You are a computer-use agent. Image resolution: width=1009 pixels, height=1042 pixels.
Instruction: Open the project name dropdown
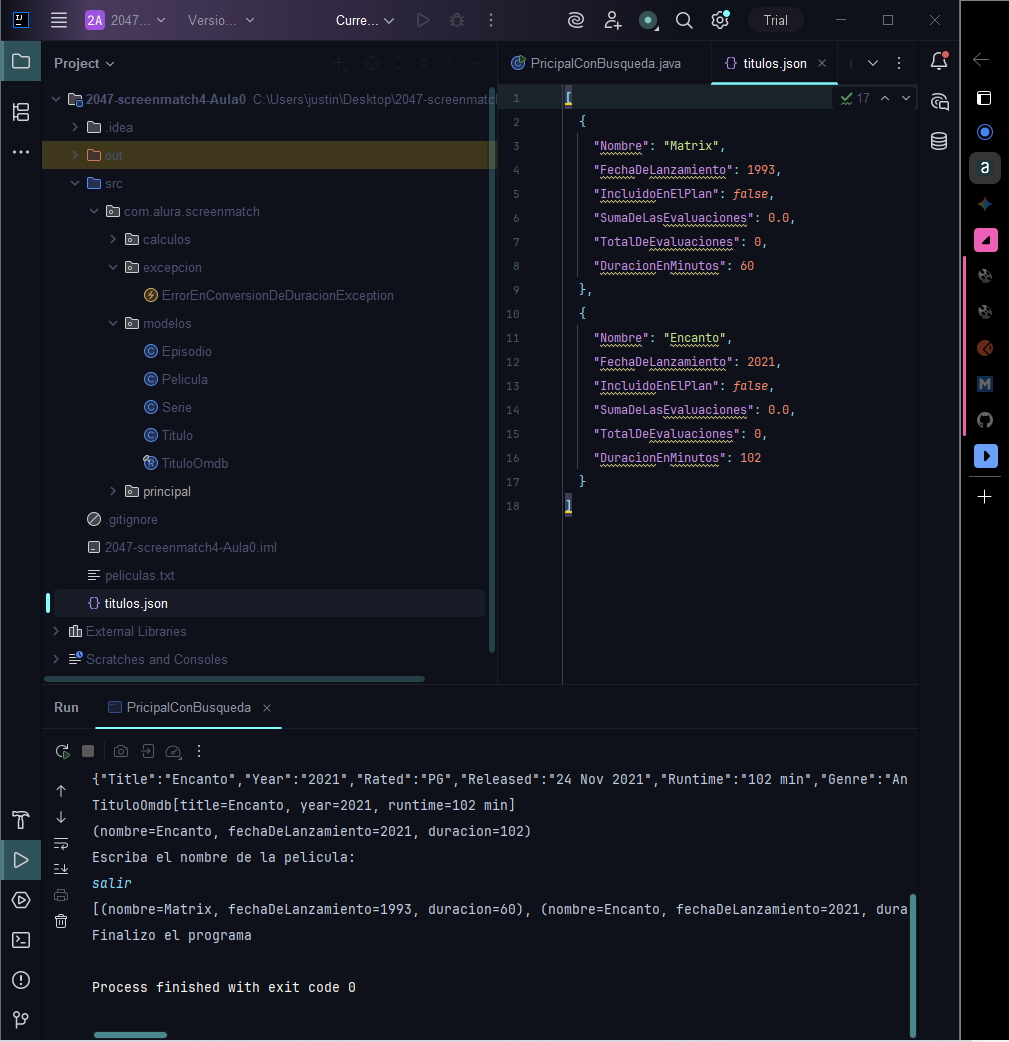tap(126, 20)
